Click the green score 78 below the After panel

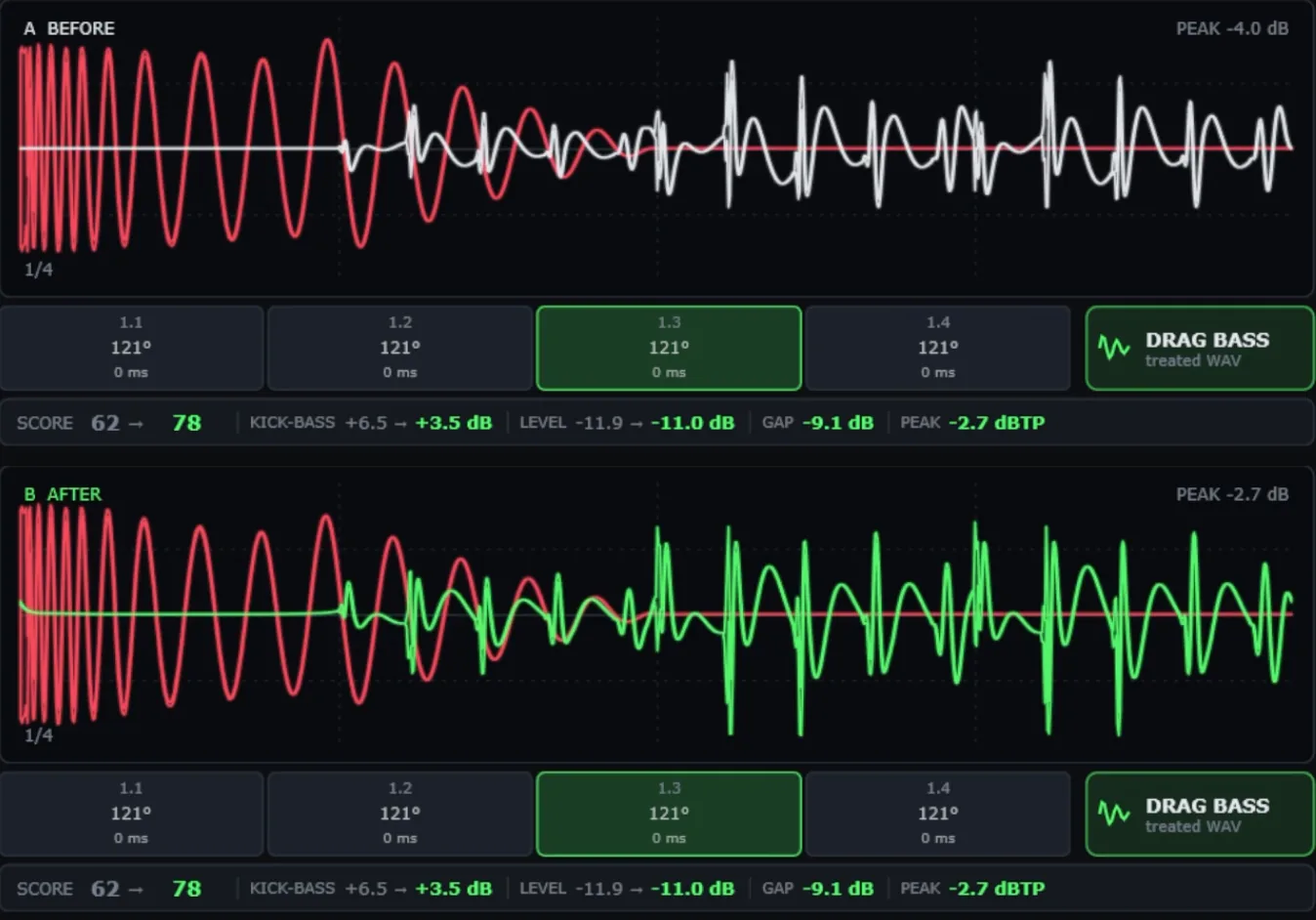(186, 889)
